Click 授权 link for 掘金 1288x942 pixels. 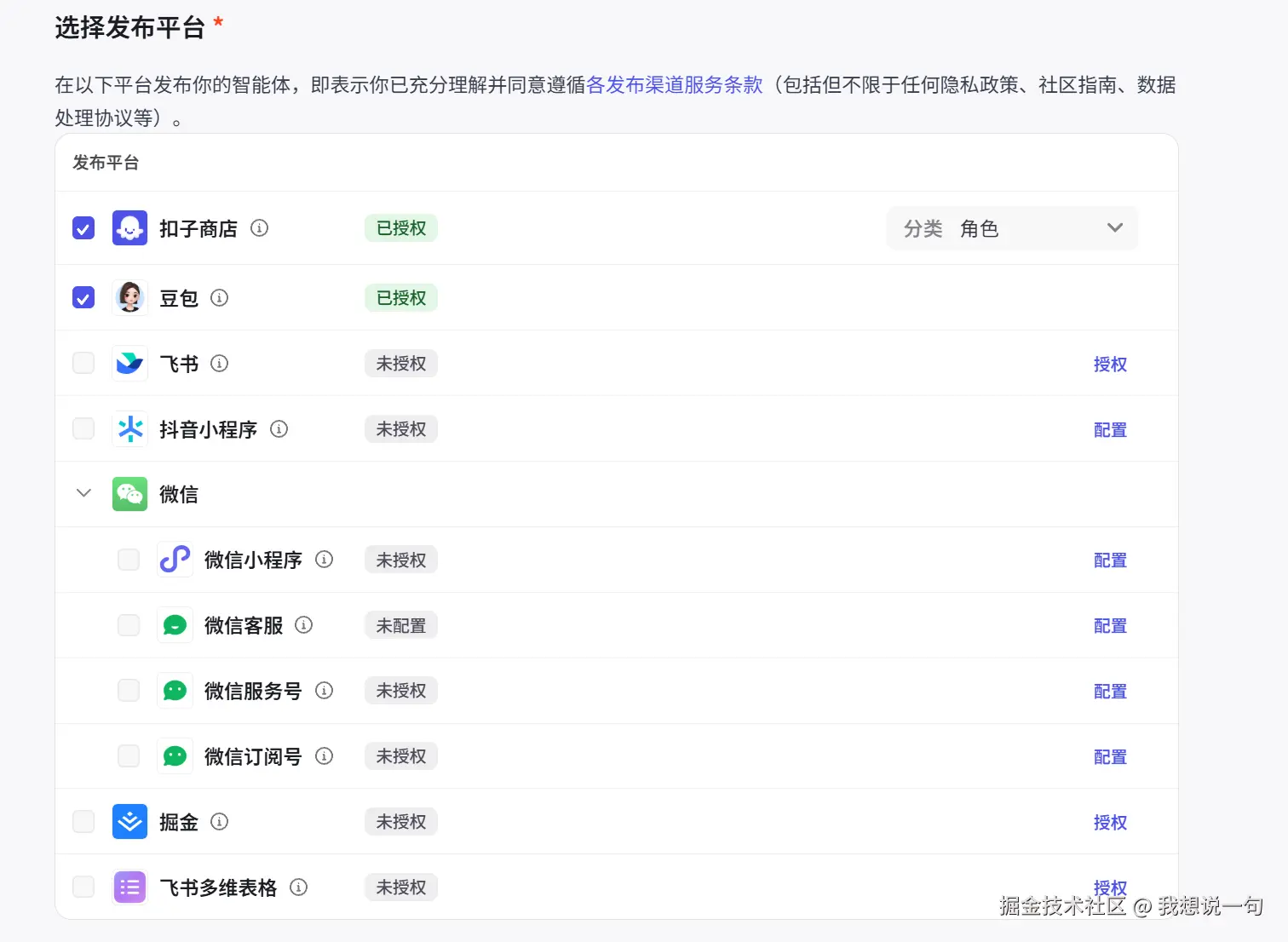pyautogui.click(x=1110, y=823)
